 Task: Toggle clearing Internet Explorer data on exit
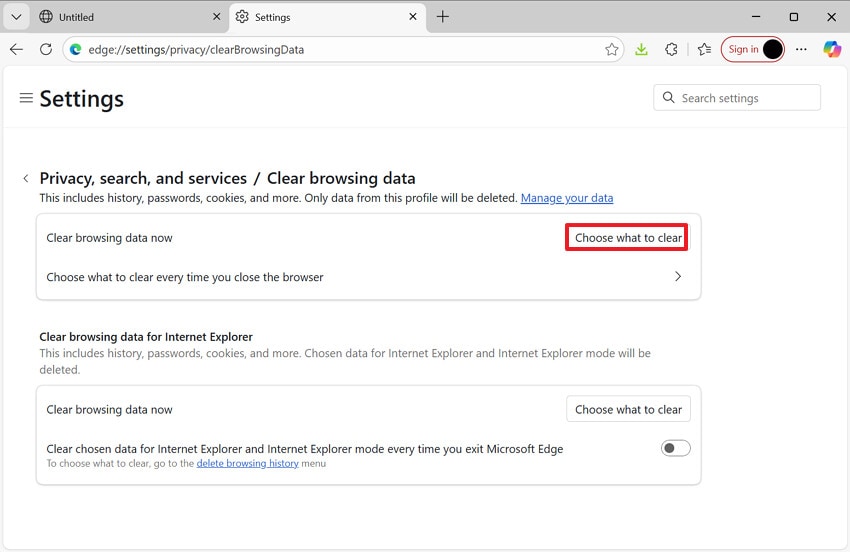675,448
